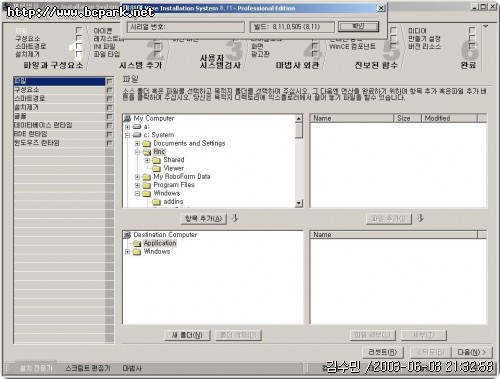Click 레지스트리 link under step 2
Image resolution: width=500 pixels, height=379 pixels.
point(109,39)
